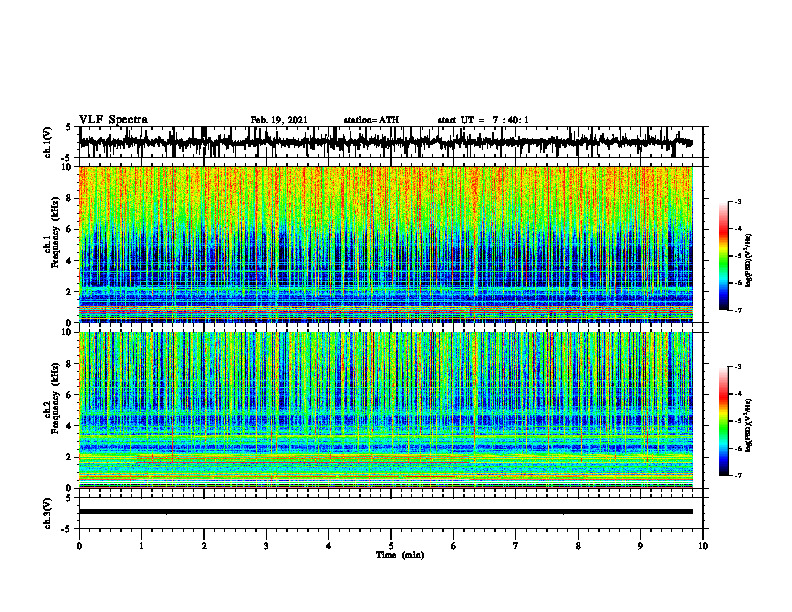Screen dimensions: 792x612
Task: Click the 4 kHz tick on ch.2 frequency axis
Action: tap(71, 426)
